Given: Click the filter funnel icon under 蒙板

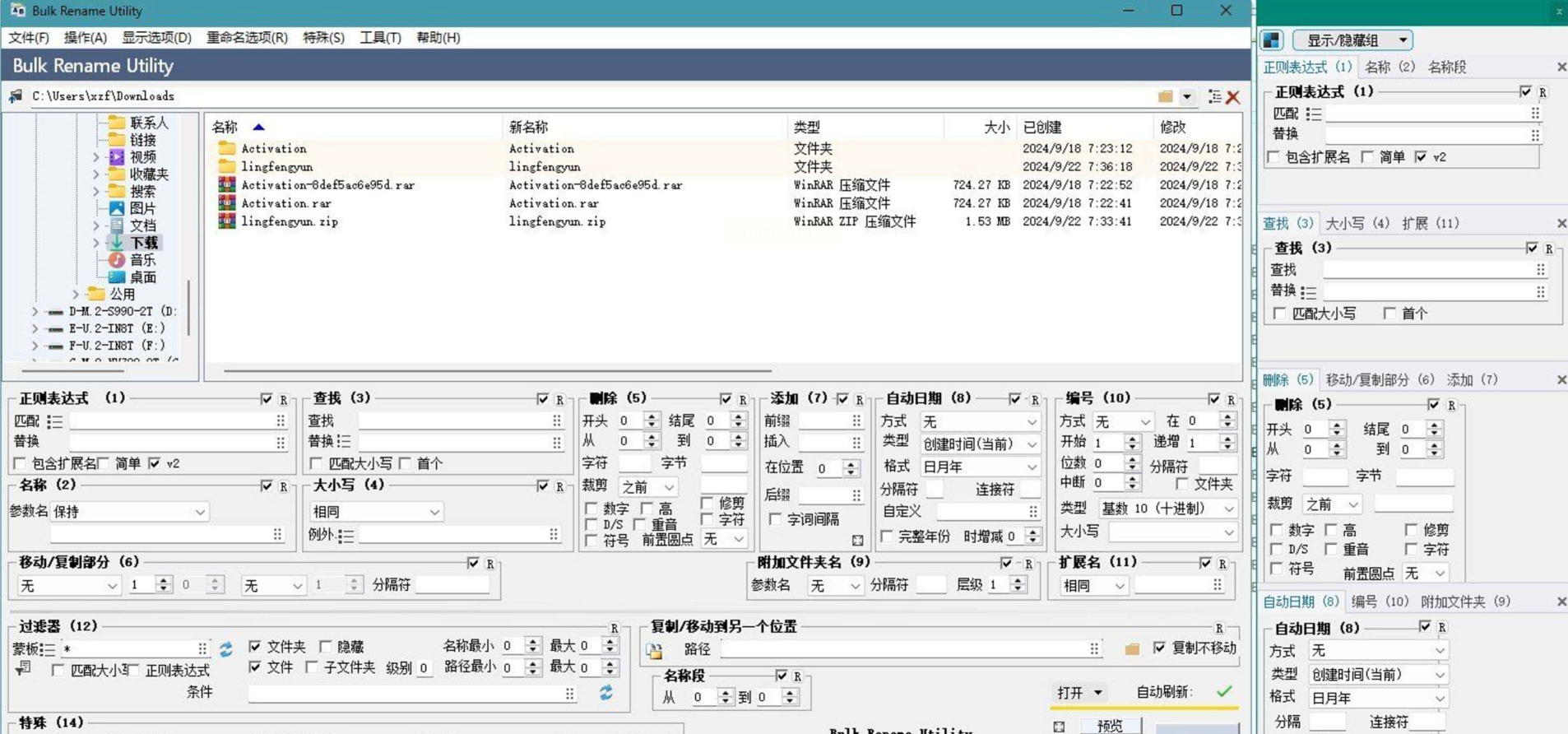Looking at the screenshot, I should 22,669.
